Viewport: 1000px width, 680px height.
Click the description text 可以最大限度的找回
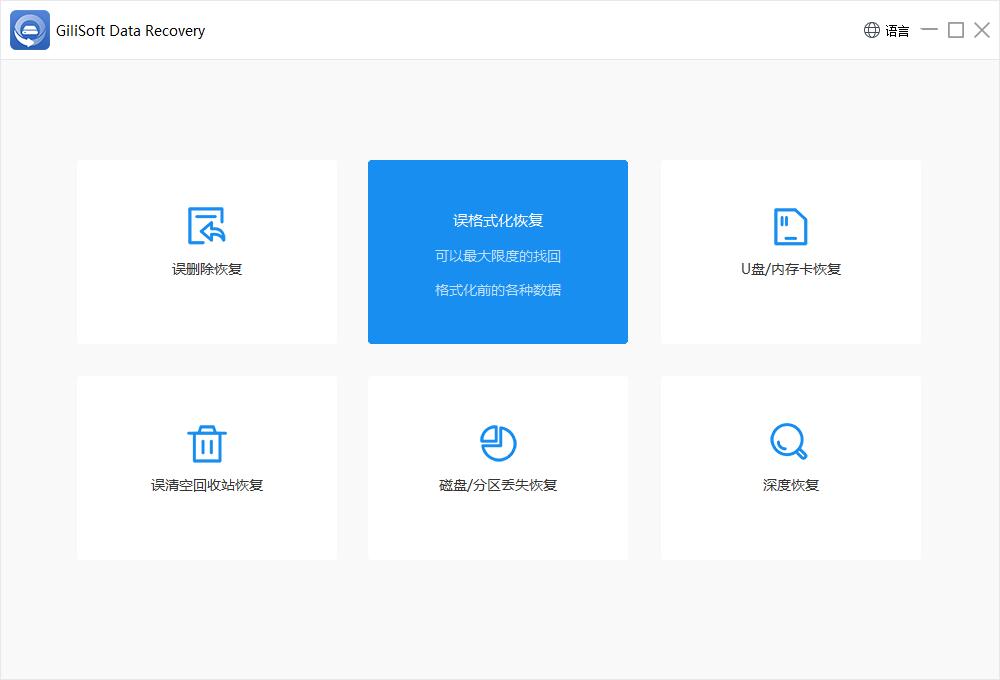[x=498, y=256]
